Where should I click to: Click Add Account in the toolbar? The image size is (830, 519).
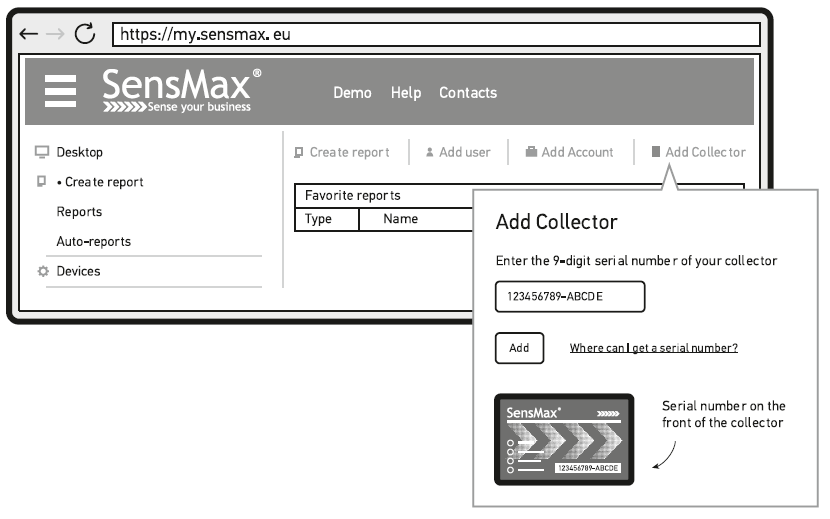click(x=577, y=153)
